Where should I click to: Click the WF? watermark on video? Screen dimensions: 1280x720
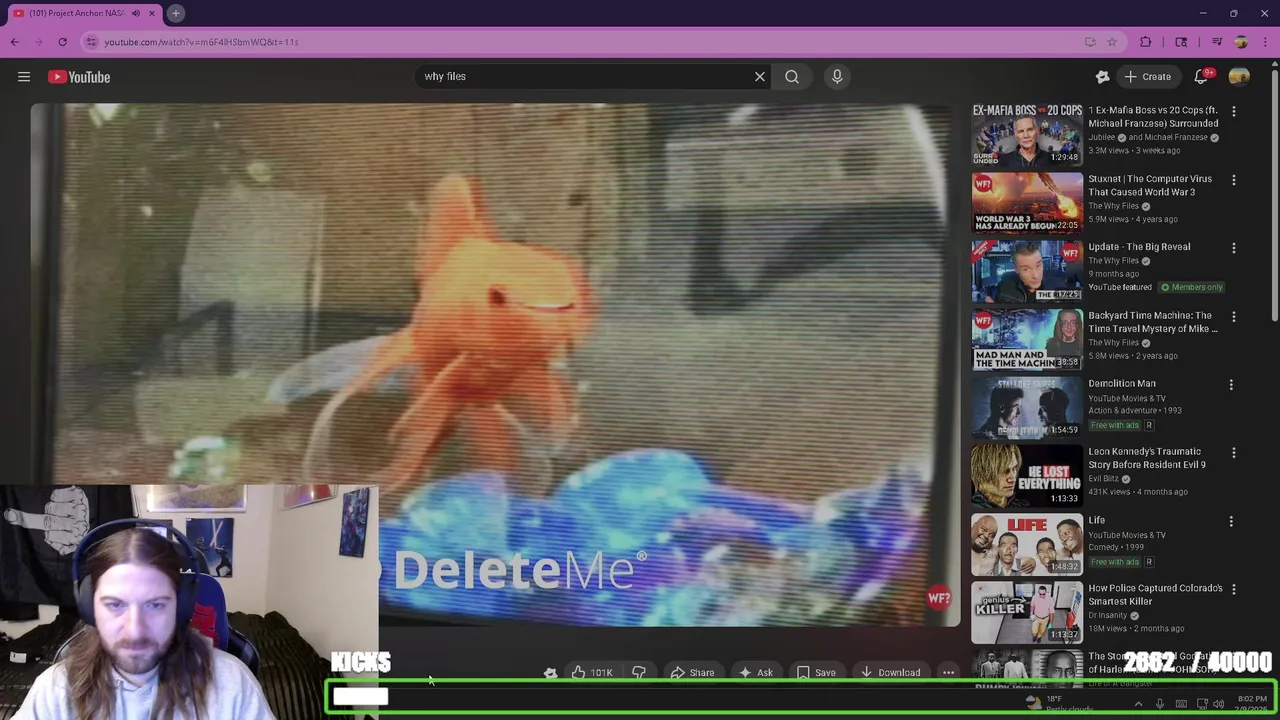tap(939, 598)
